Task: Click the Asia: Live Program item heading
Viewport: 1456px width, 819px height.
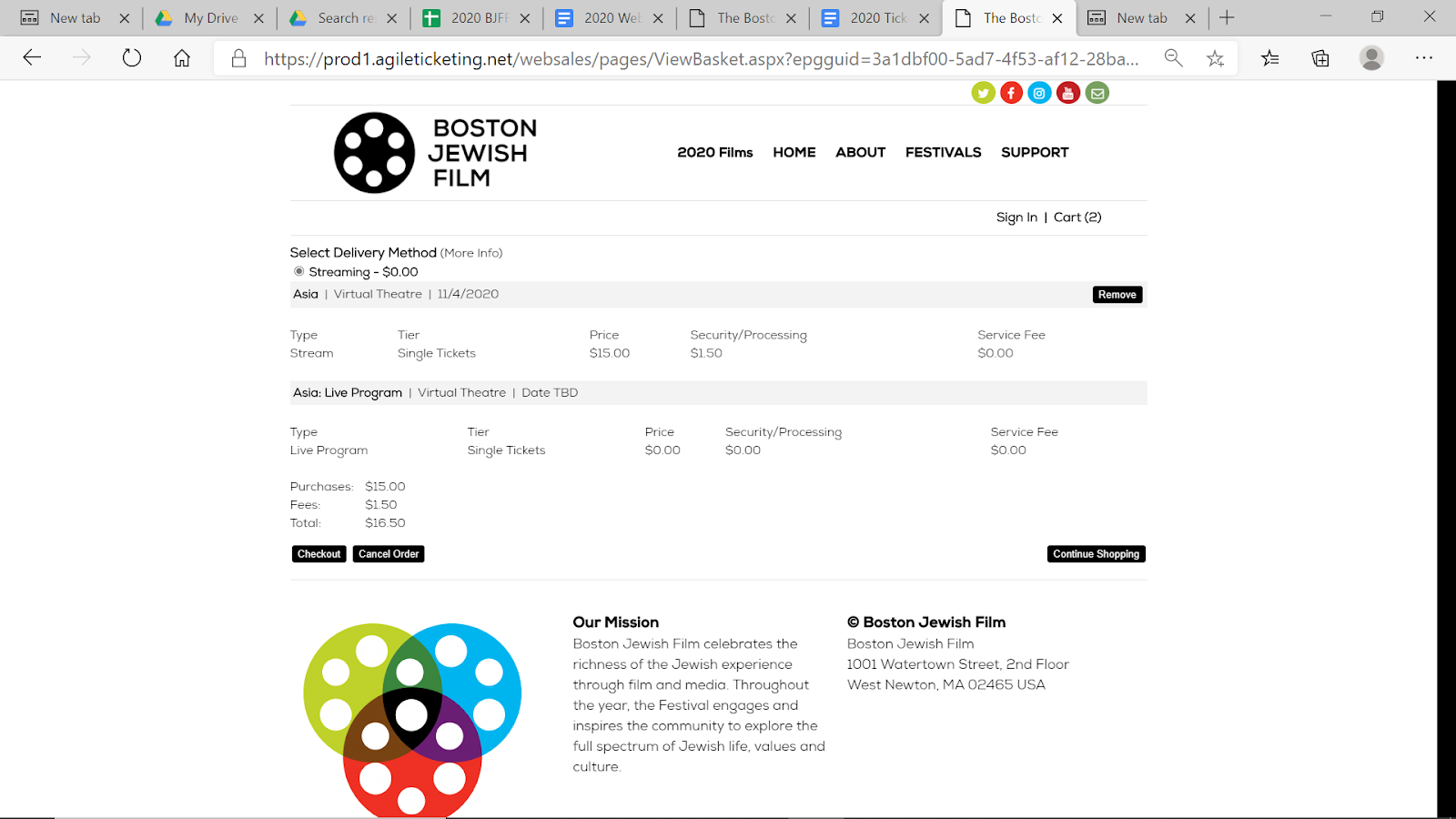Action: point(348,393)
